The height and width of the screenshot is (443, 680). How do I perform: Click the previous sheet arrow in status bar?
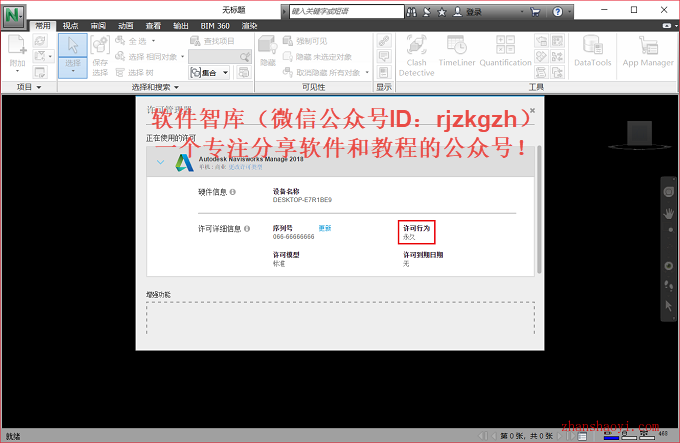[x=494, y=436]
